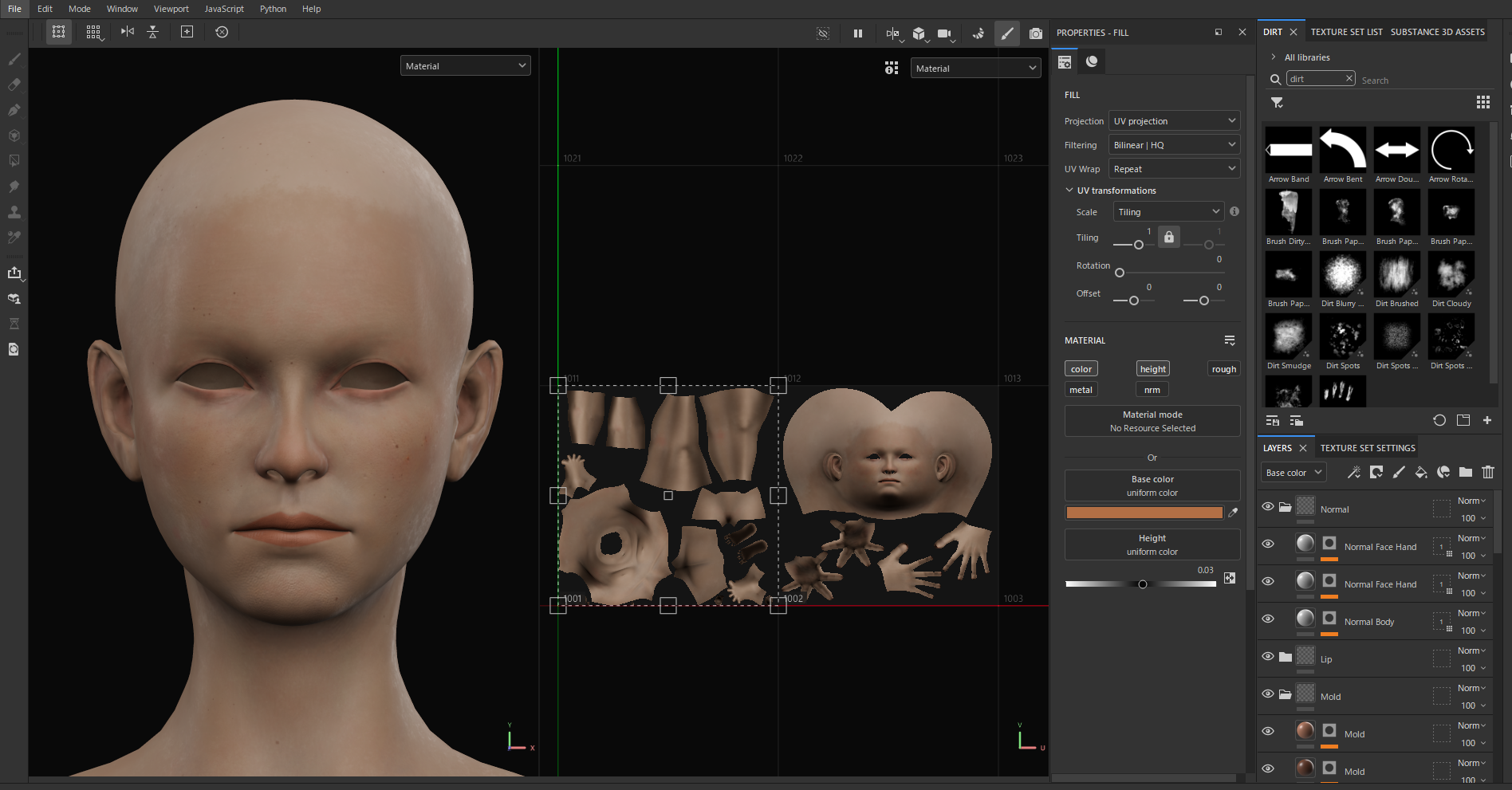Toggle the height channel button
The height and width of the screenshot is (790, 1512).
tap(1152, 369)
